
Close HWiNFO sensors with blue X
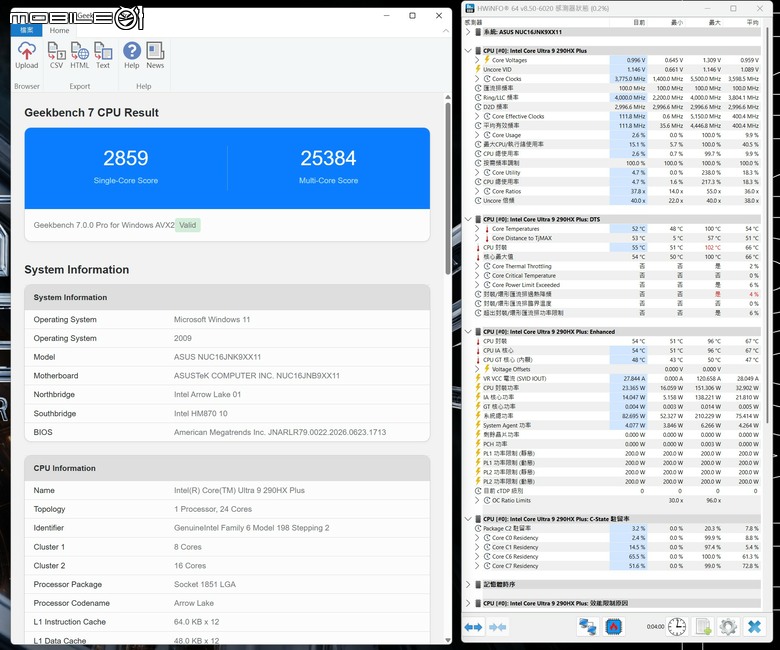[754, 627]
